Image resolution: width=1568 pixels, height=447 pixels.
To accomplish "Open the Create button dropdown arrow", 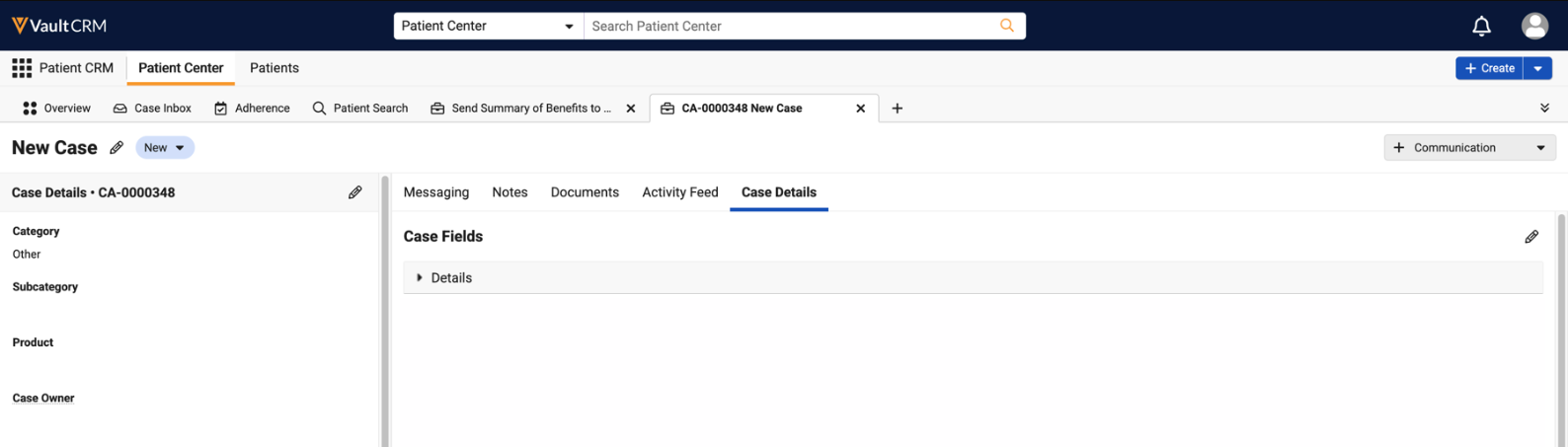I will 1537,68.
